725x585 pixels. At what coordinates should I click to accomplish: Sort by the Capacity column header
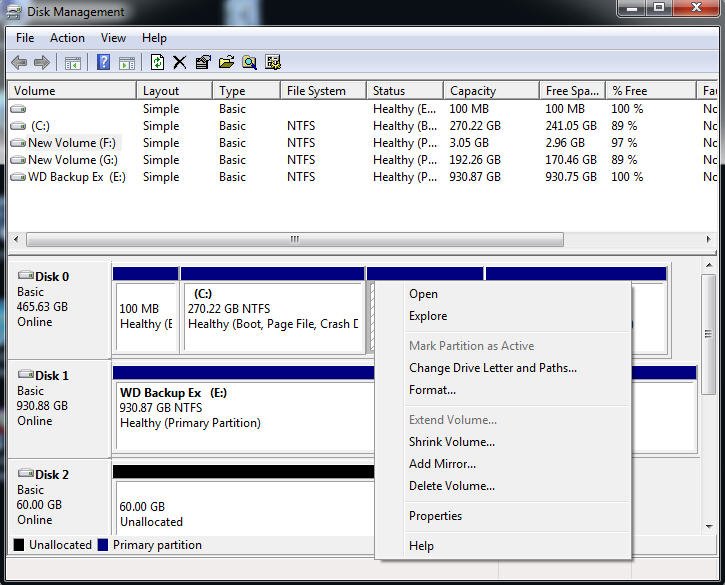coord(492,91)
